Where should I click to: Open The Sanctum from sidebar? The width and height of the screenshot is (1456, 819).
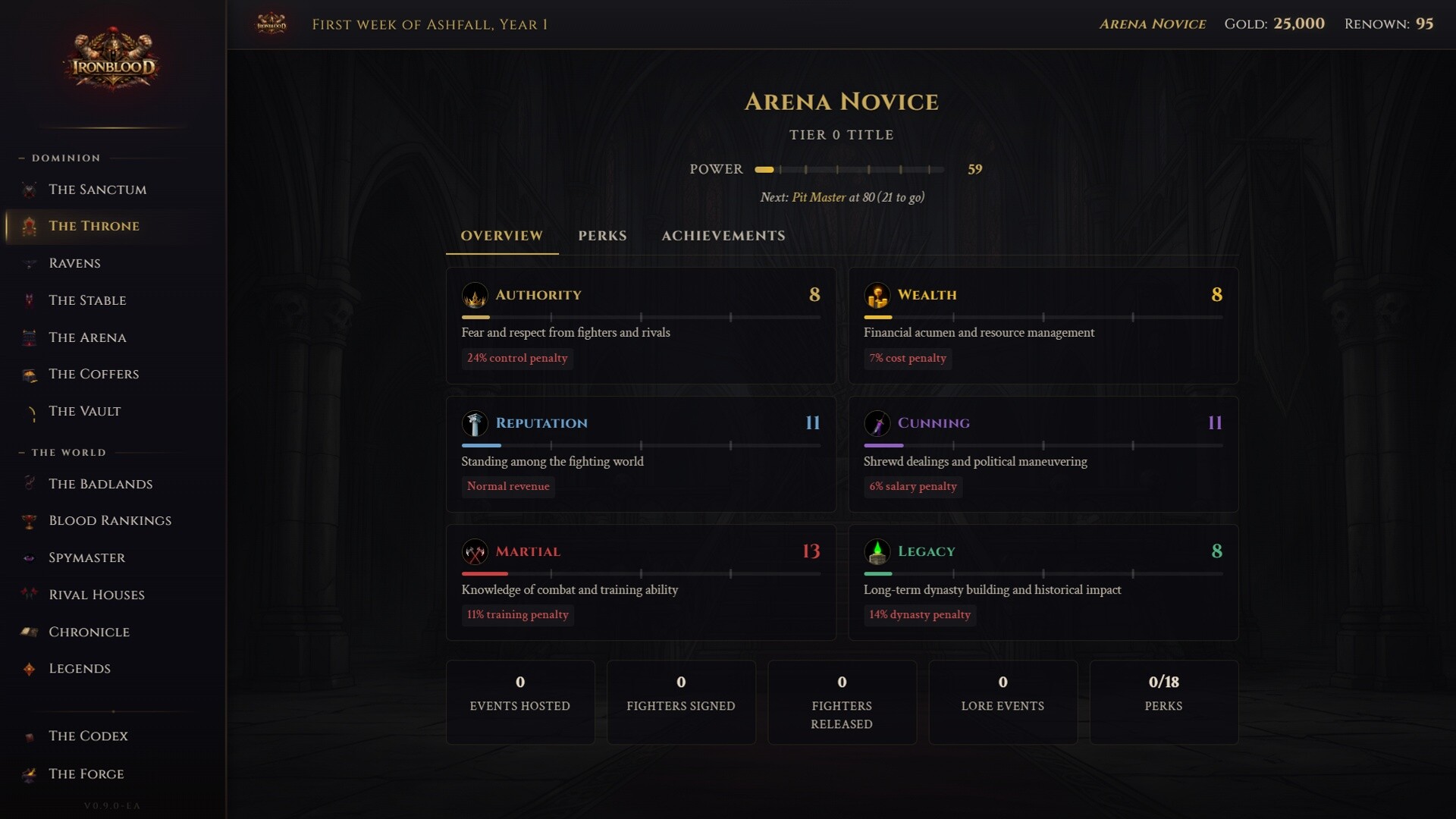pos(97,190)
